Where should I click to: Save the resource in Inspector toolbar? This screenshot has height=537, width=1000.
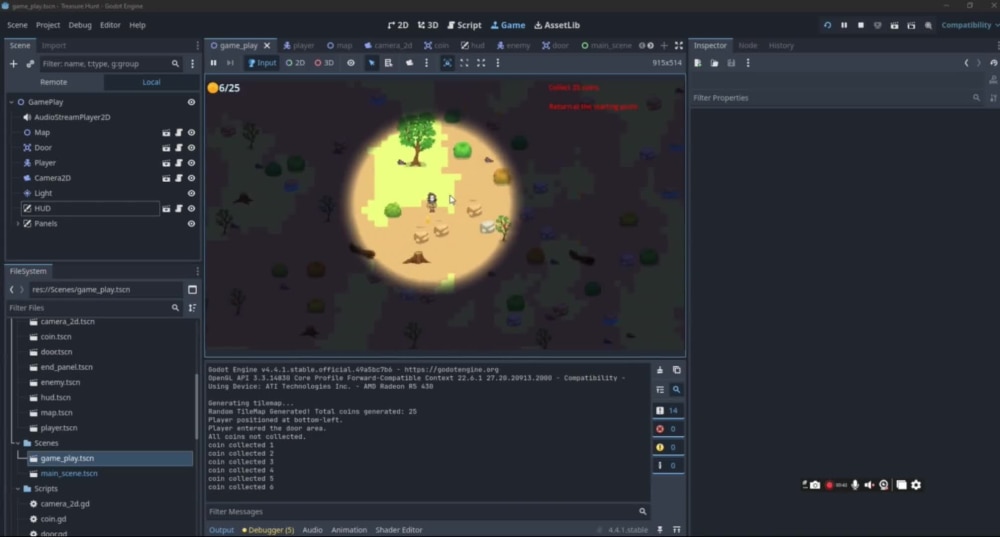731,63
